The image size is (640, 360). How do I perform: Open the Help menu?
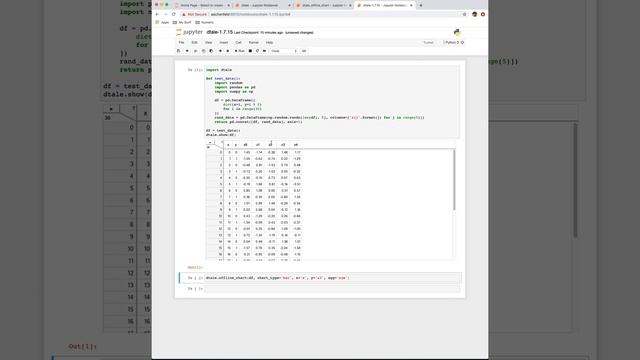269,42
